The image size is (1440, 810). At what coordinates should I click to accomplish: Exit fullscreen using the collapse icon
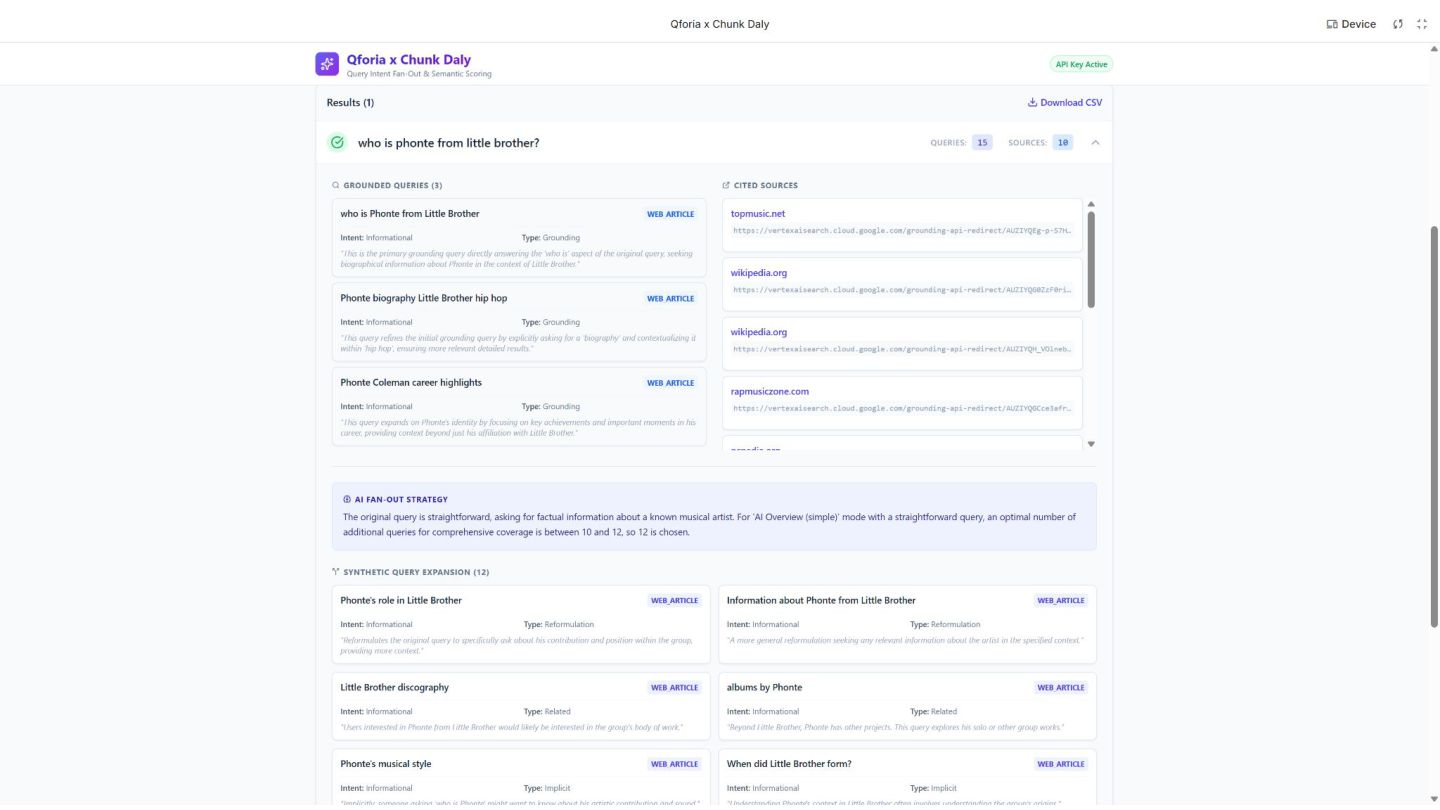click(x=1422, y=24)
